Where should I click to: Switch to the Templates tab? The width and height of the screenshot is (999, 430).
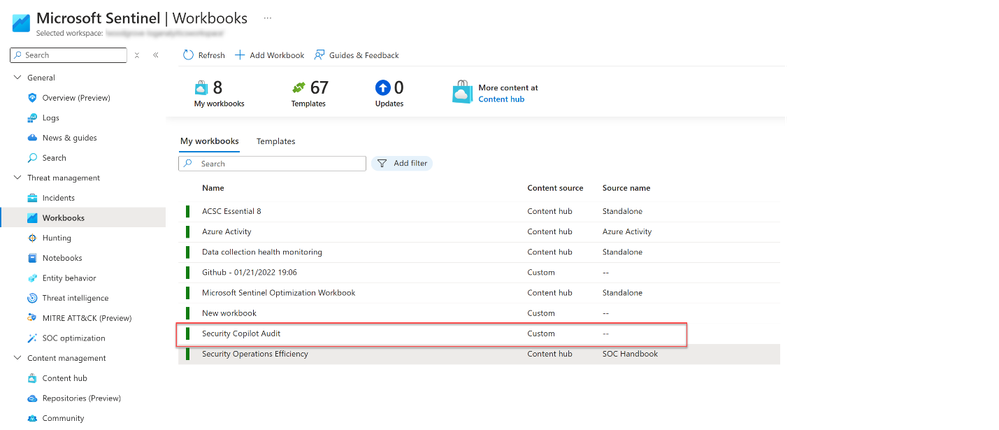[x=276, y=141]
